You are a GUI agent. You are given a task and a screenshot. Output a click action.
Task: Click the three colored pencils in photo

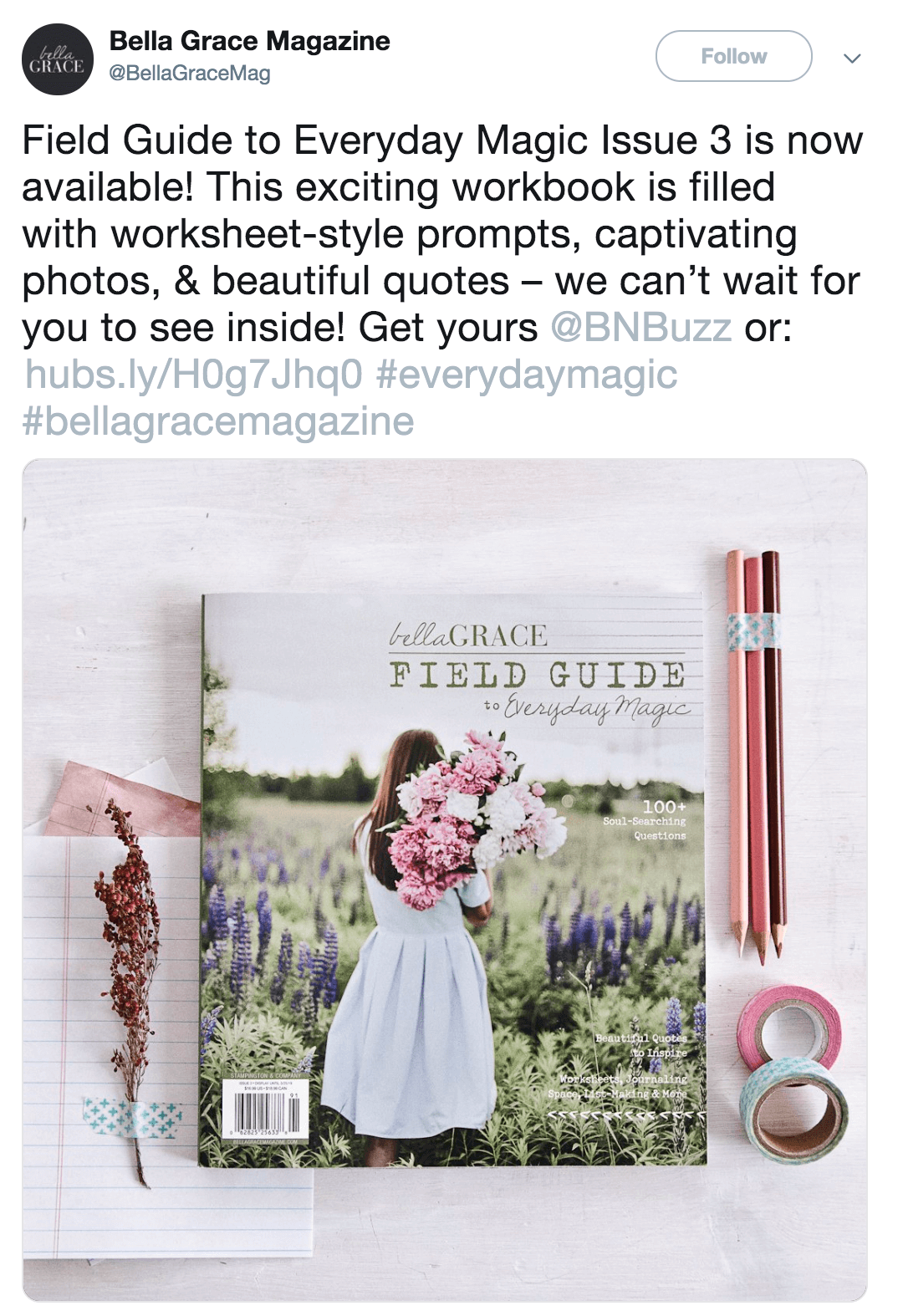click(x=754, y=755)
